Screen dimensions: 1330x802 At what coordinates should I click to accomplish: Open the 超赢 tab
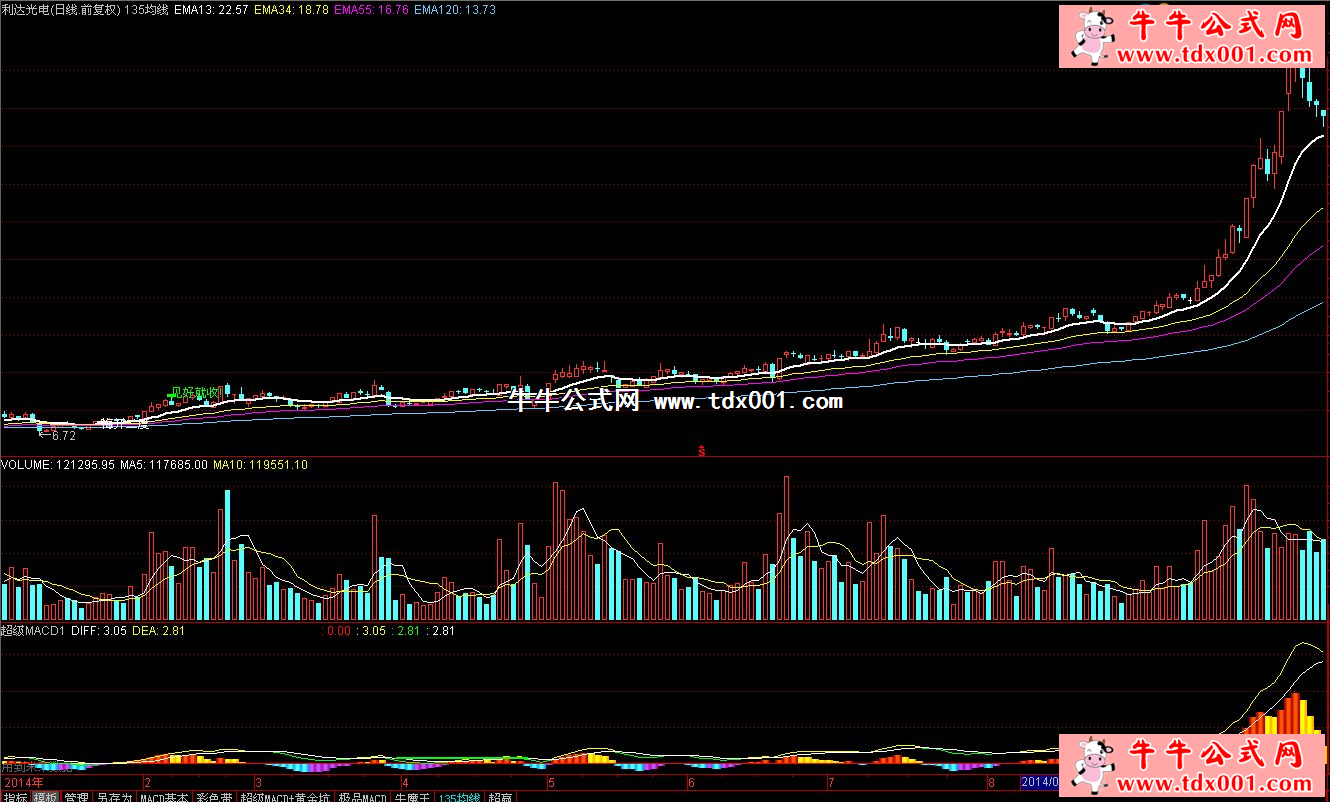point(500,797)
